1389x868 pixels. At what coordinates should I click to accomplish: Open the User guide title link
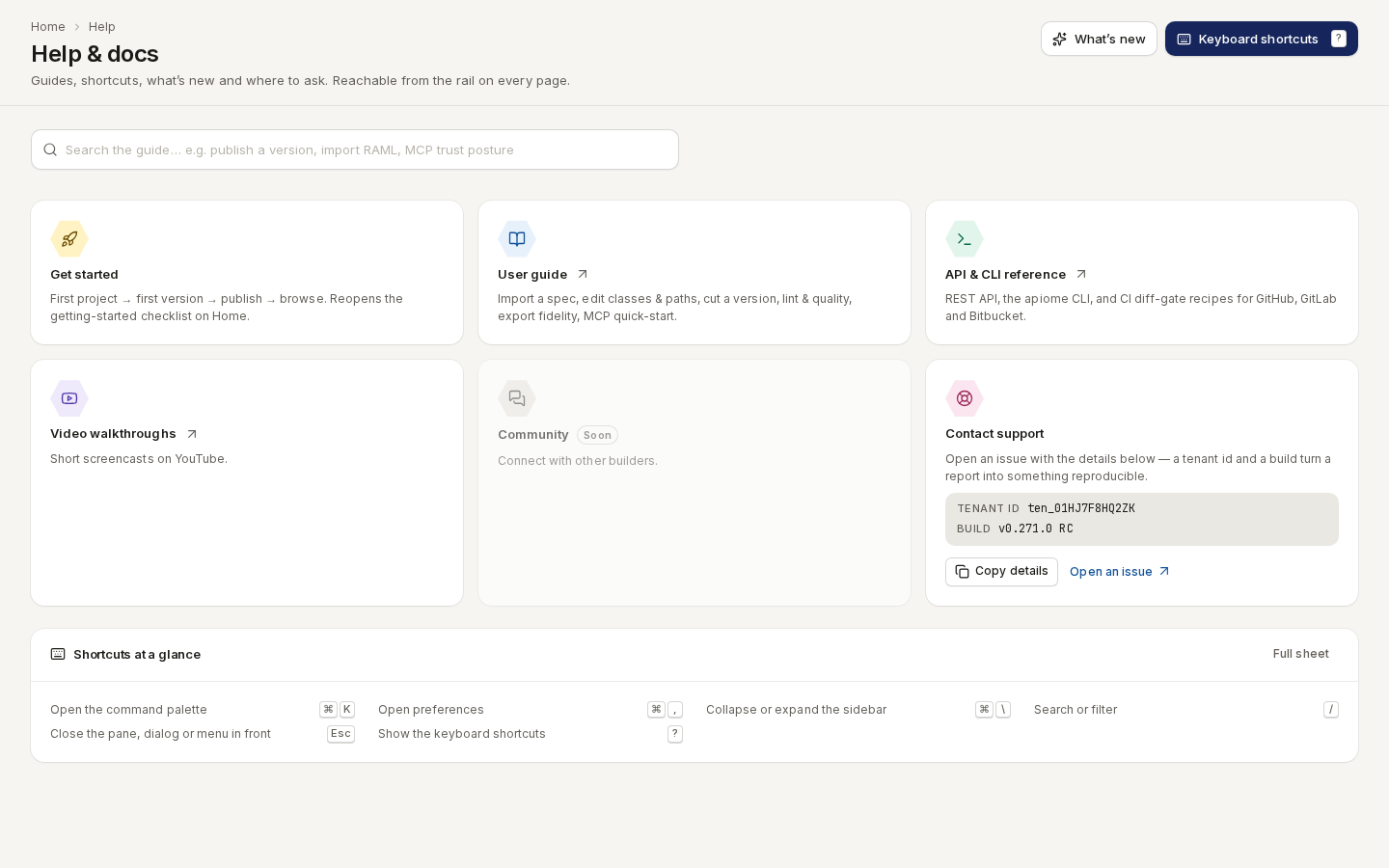point(532,275)
